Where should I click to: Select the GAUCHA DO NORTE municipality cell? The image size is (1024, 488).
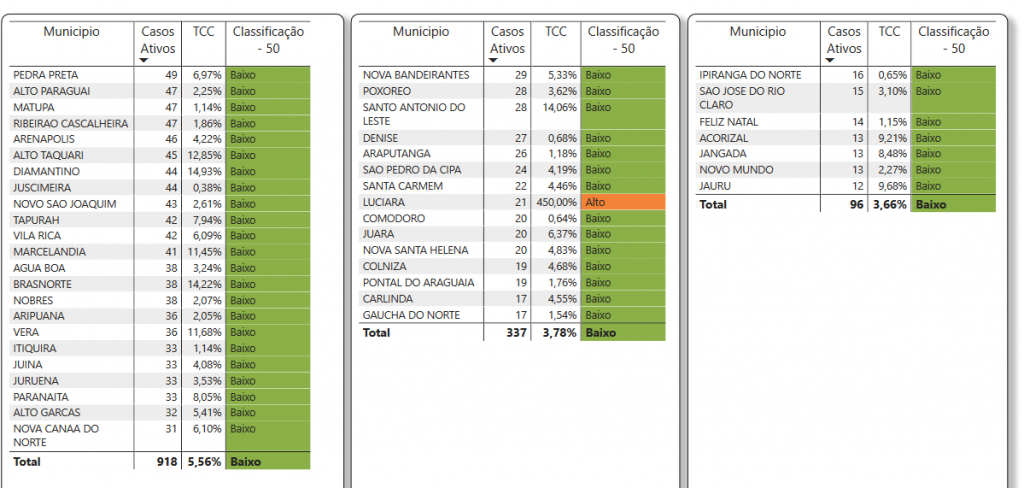(x=411, y=315)
